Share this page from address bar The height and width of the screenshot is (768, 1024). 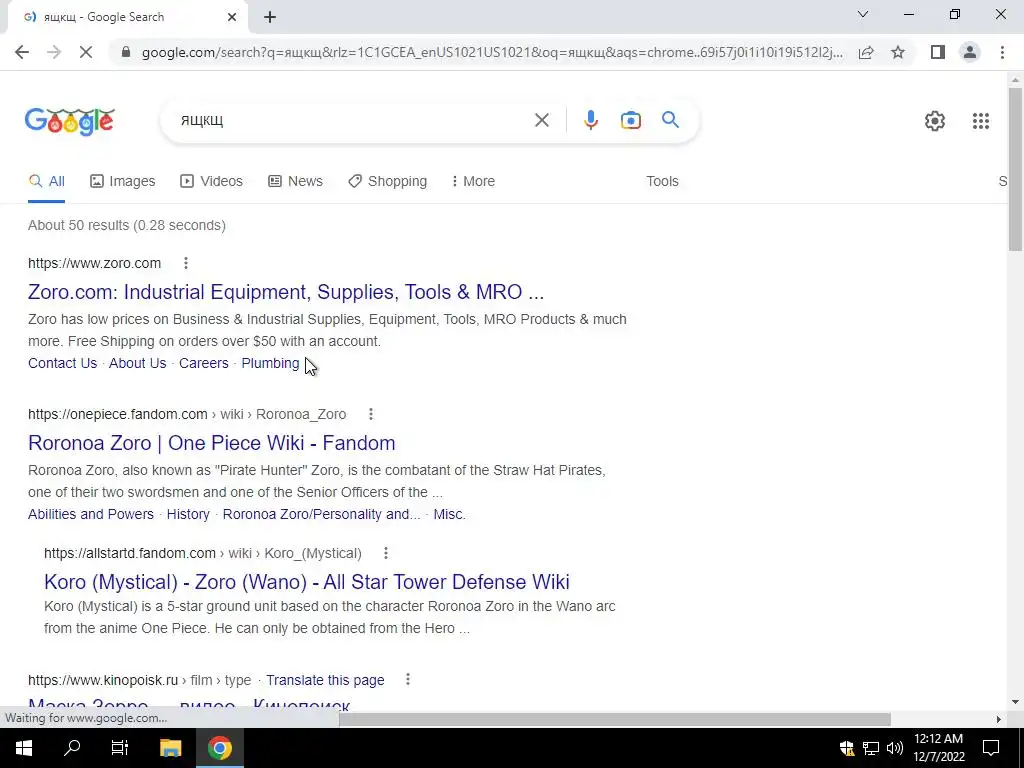[866, 52]
